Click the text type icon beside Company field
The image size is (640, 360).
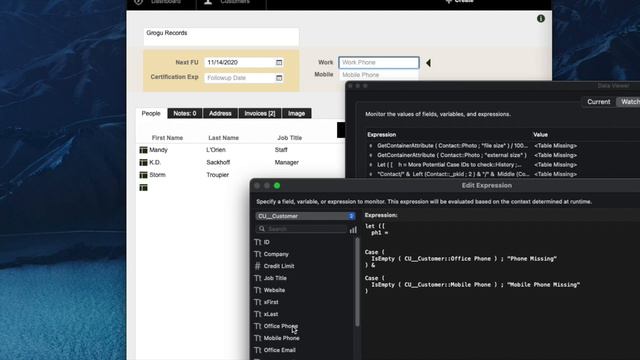click(x=258, y=254)
